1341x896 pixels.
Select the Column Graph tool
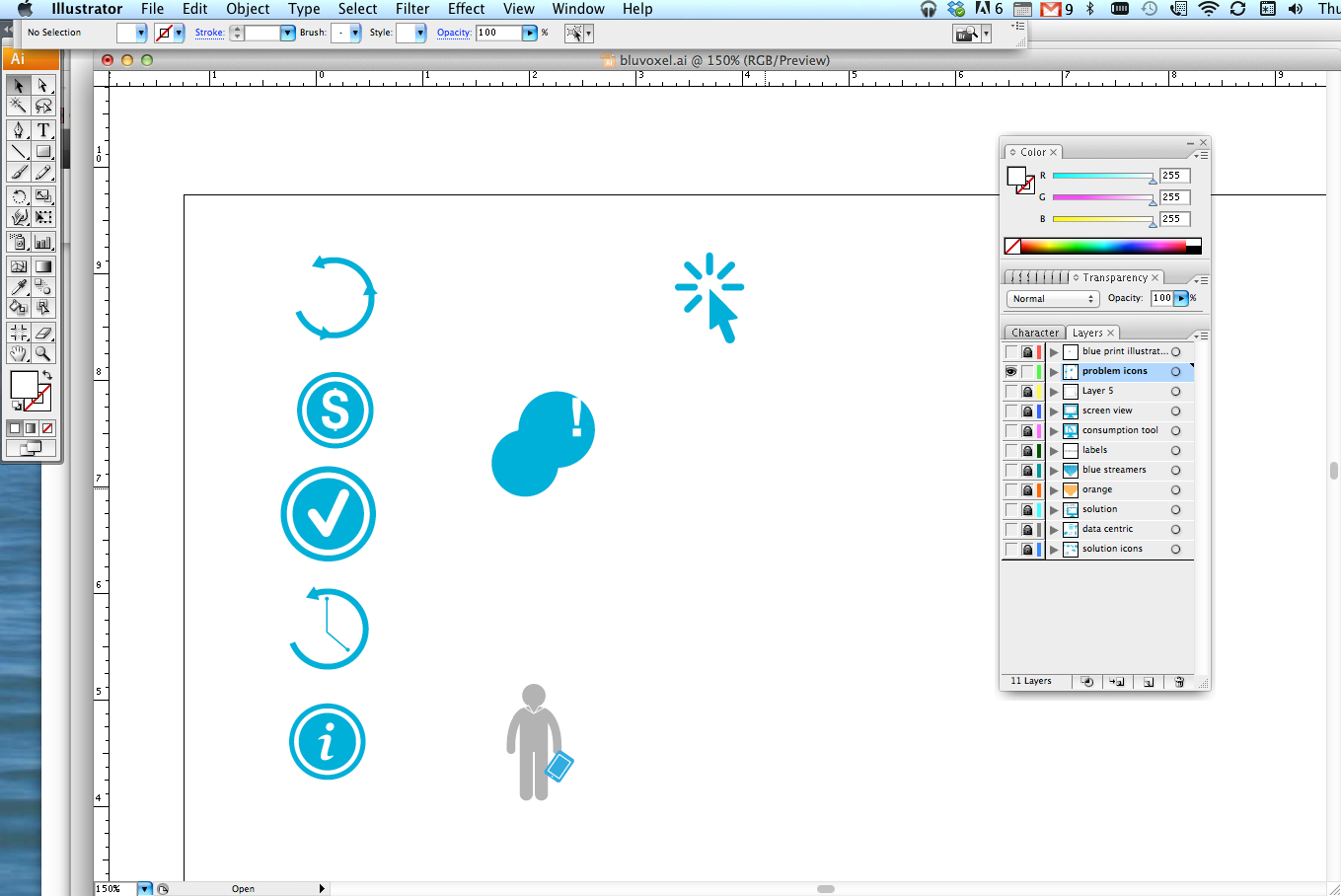(43, 242)
